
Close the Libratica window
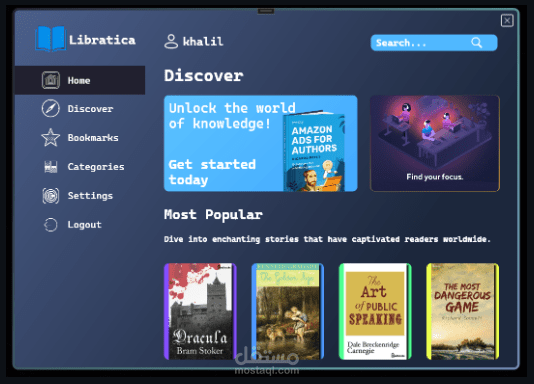click(x=507, y=20)
